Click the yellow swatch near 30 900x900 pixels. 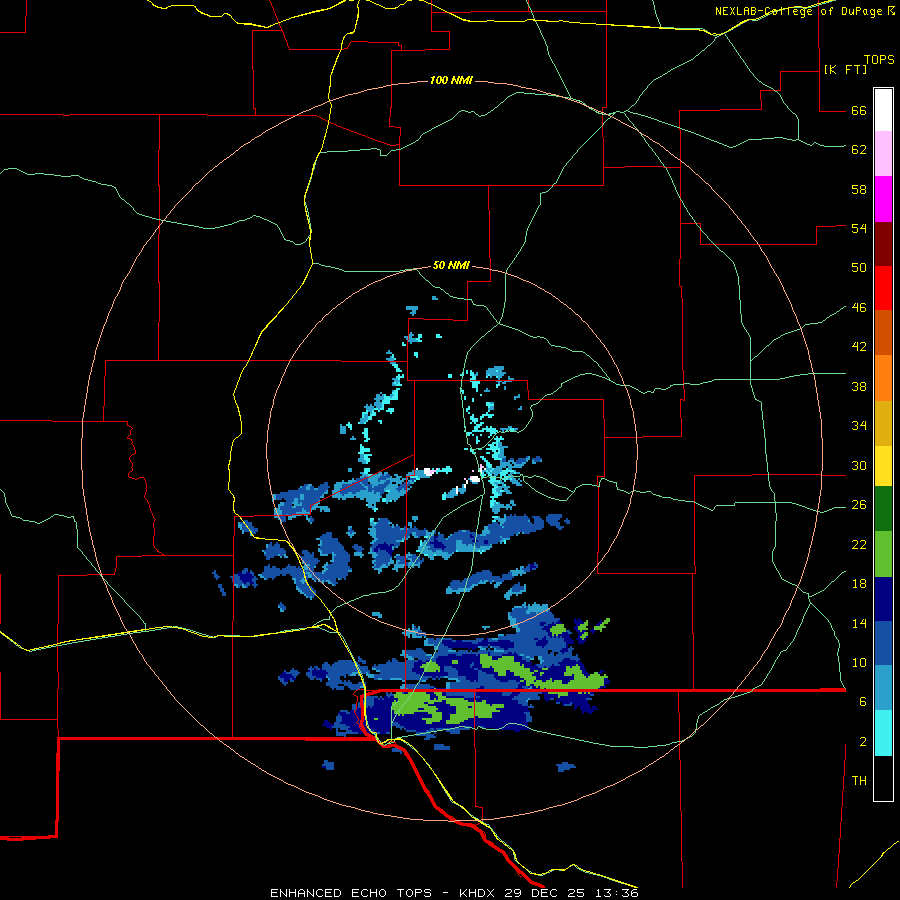point(883,467)
